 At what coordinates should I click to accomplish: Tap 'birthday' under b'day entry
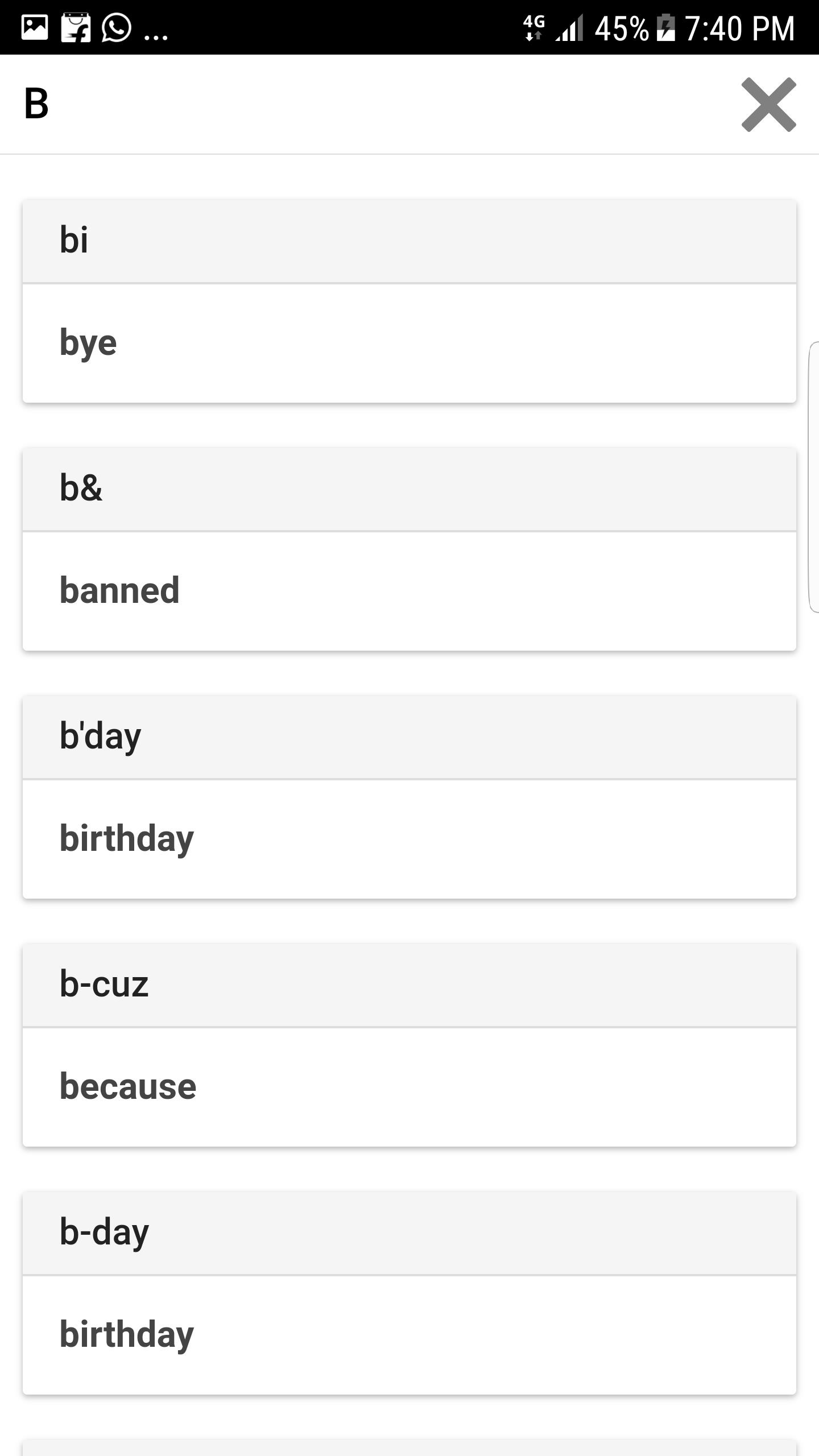click(x=409, y=837)
